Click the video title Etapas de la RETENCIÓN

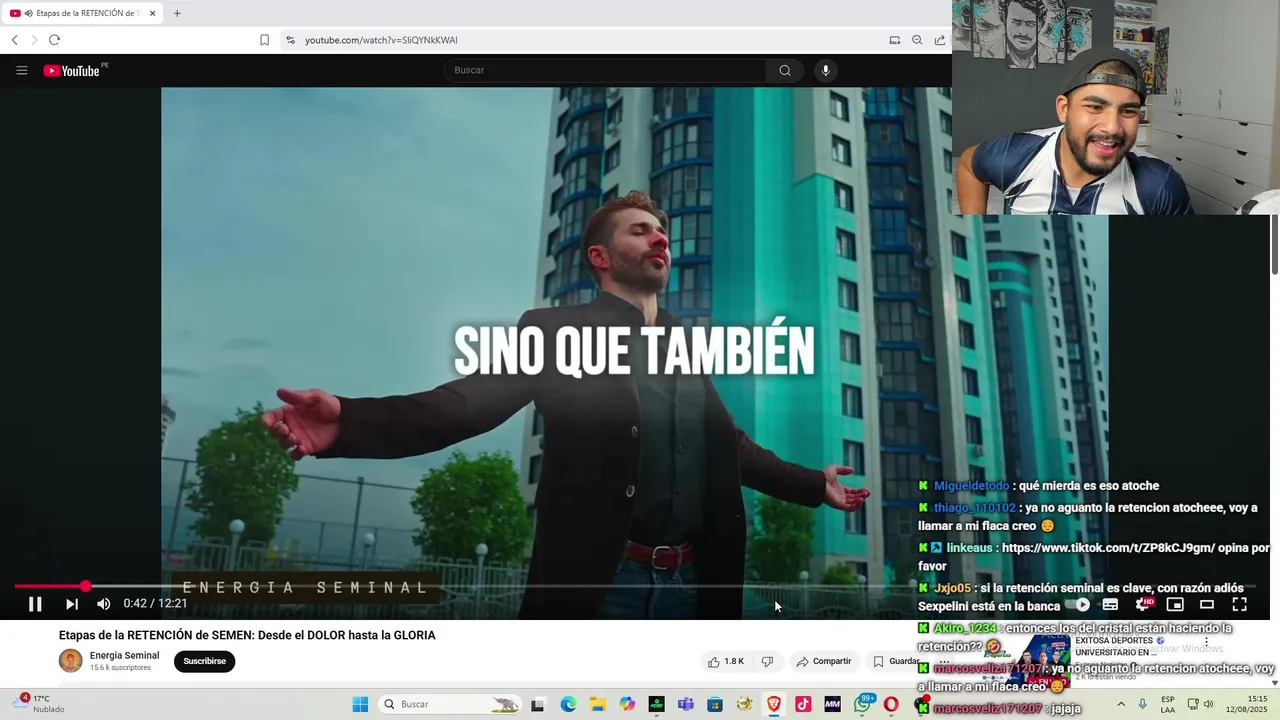click(x=247, y=635)
